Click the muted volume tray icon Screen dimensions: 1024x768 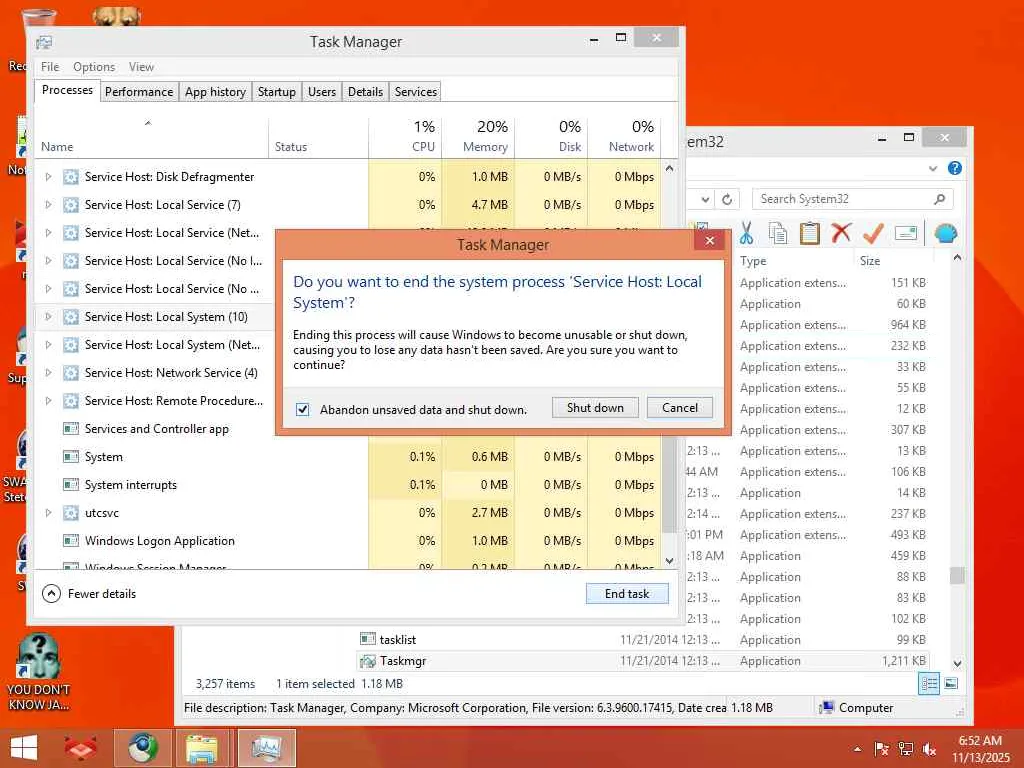pos(929,749)
